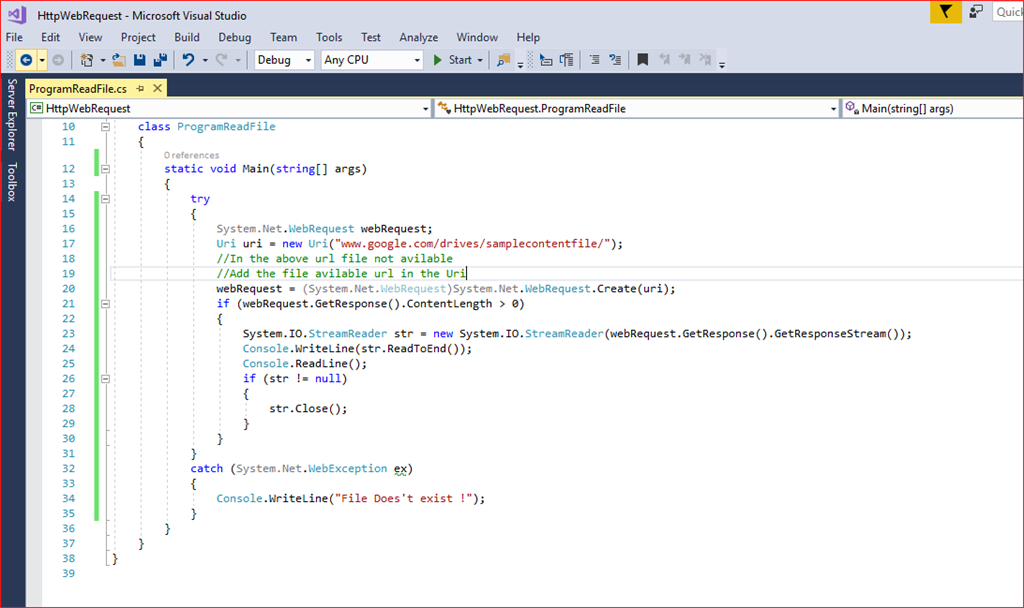The width and height of the screenshot is (1024, 608).
Task: Click the New Project toolbar icon
Action: point(88,60)
